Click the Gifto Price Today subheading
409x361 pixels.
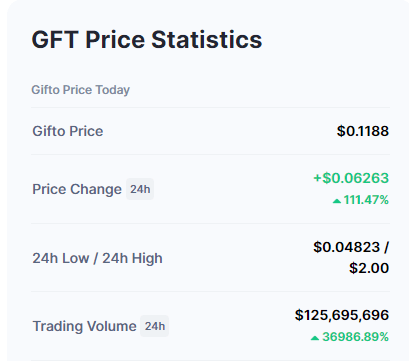click(x=80, y=90)
